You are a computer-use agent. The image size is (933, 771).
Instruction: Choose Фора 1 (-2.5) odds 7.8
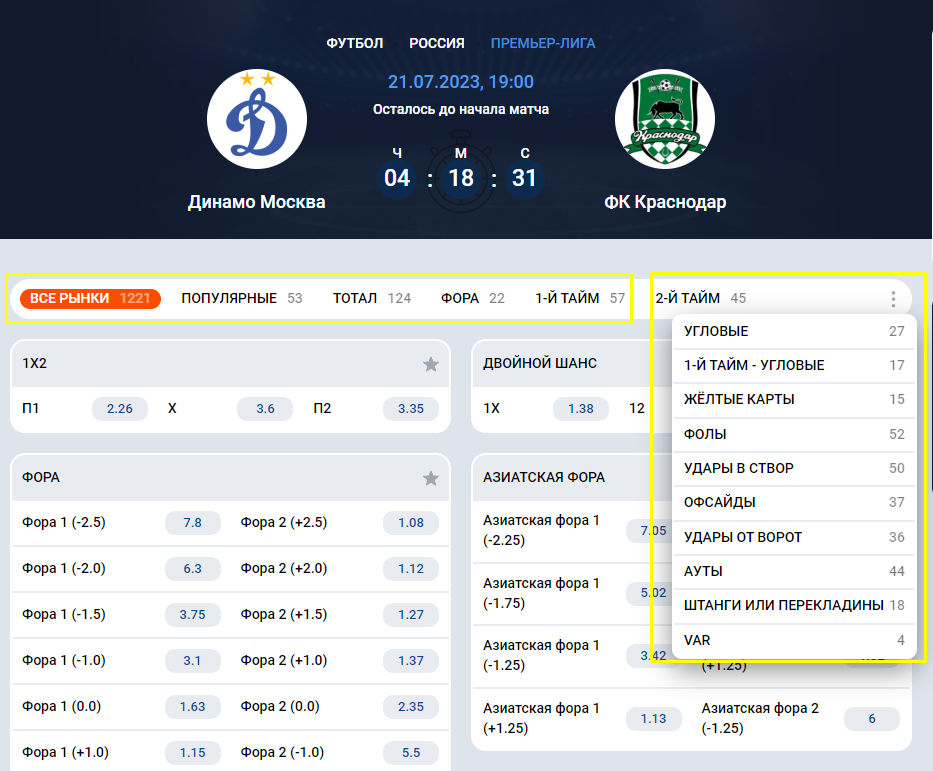(193, 523)
